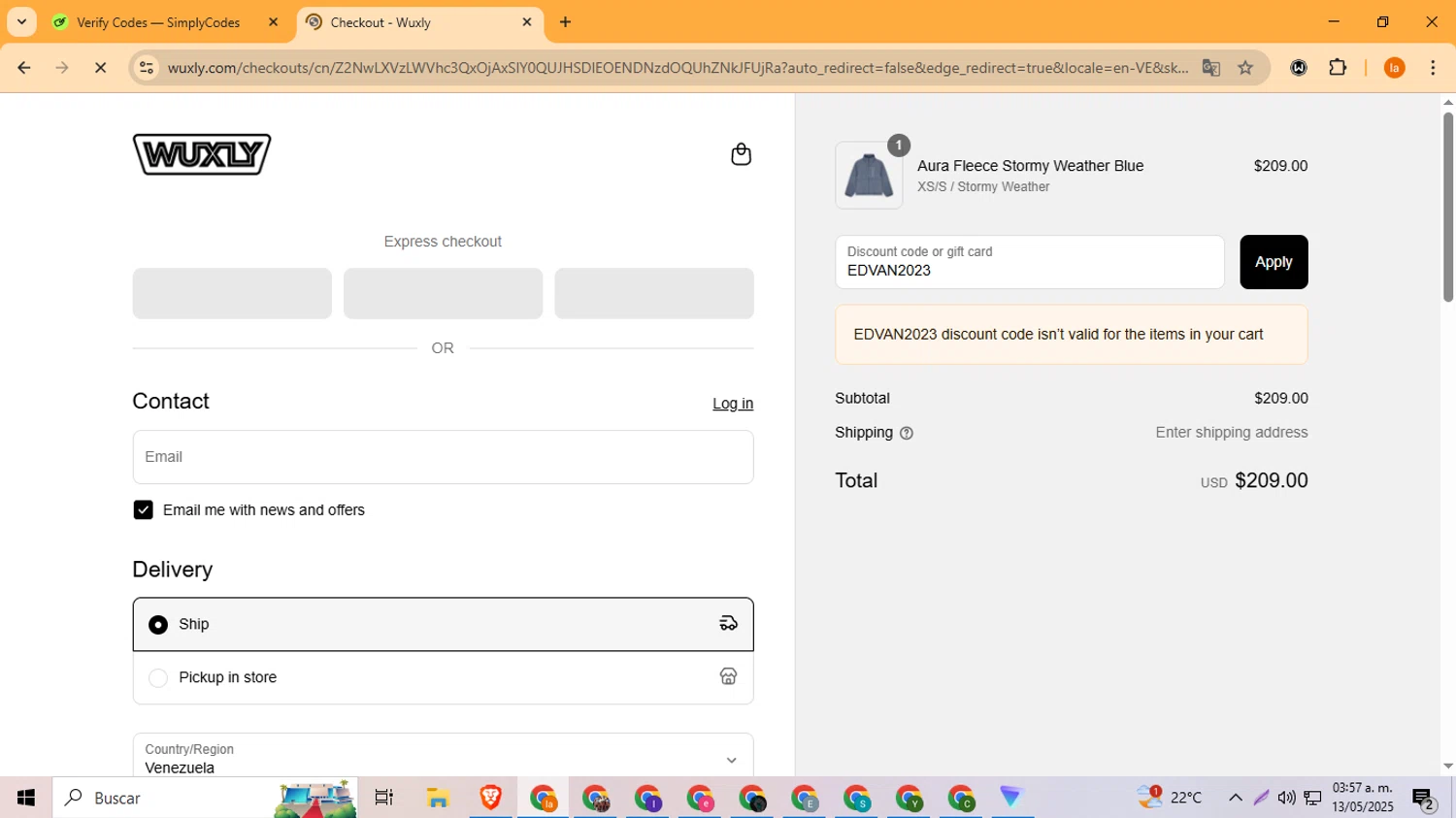Open the volume speaker icon
The image size is (1456, 818).
pyautogui.click(x=1286, y=798)
